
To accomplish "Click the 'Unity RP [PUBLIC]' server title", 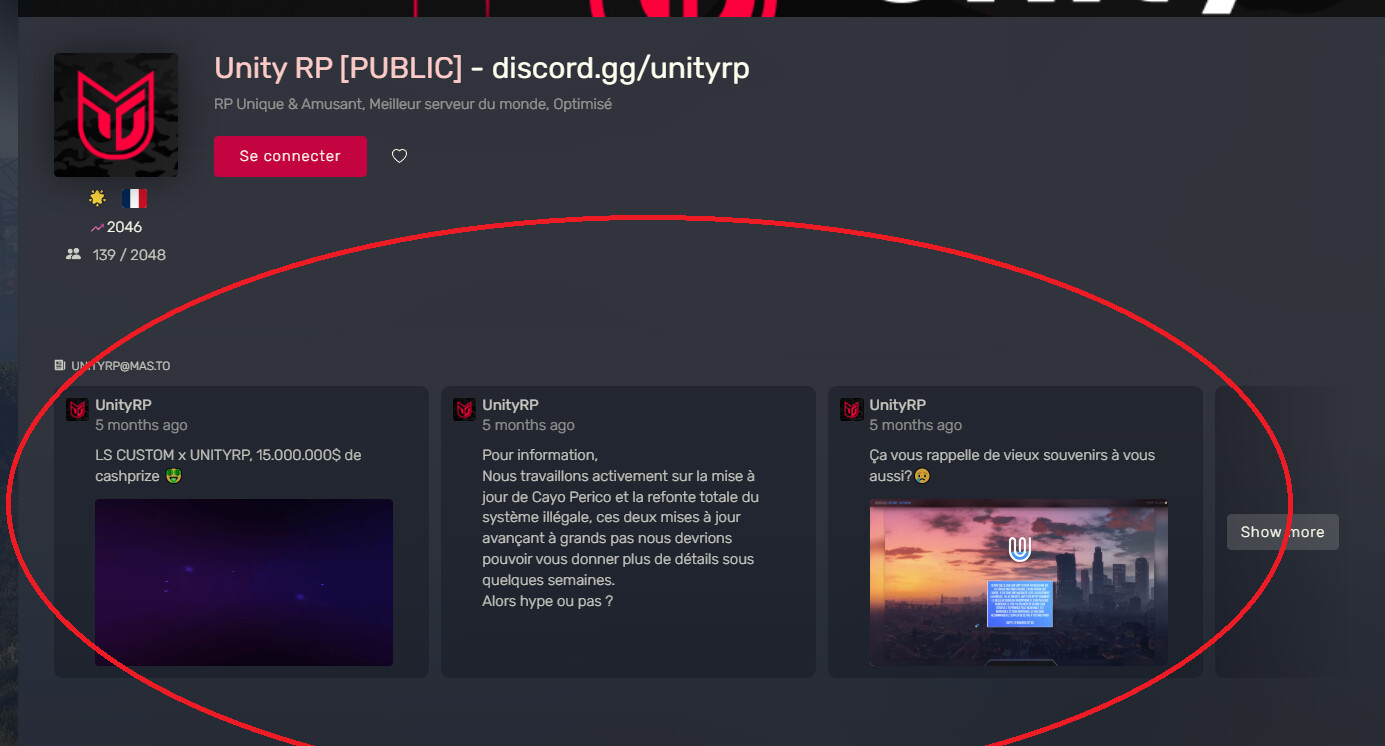I will (338, 68).
